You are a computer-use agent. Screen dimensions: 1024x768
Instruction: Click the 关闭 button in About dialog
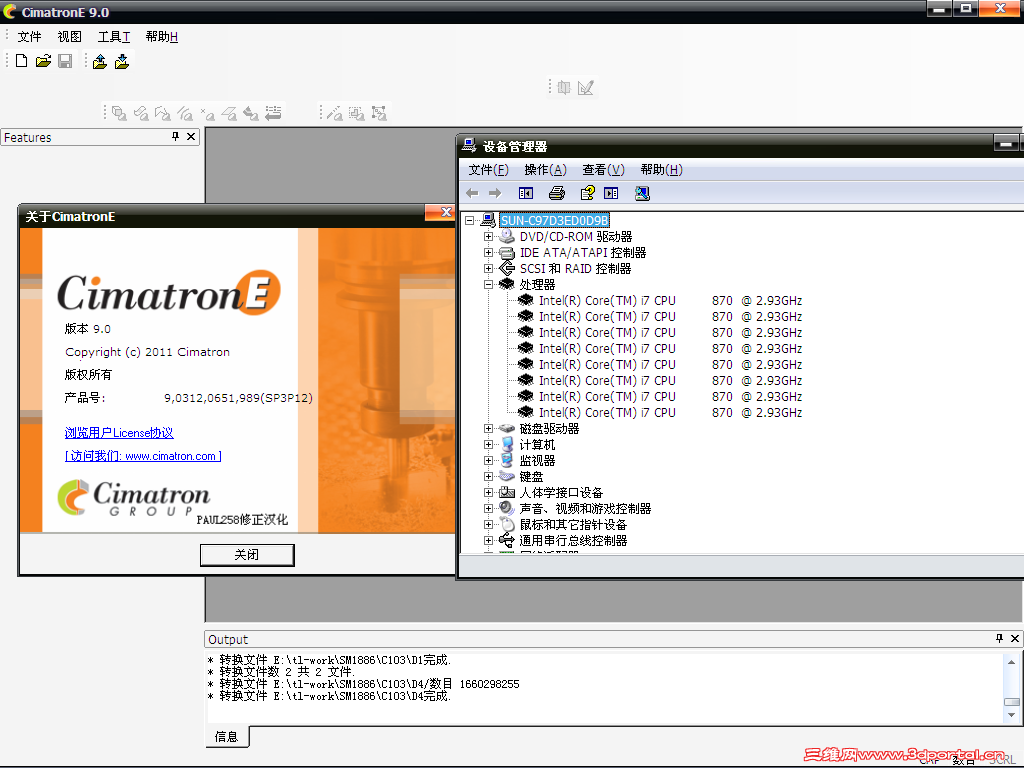247,554
